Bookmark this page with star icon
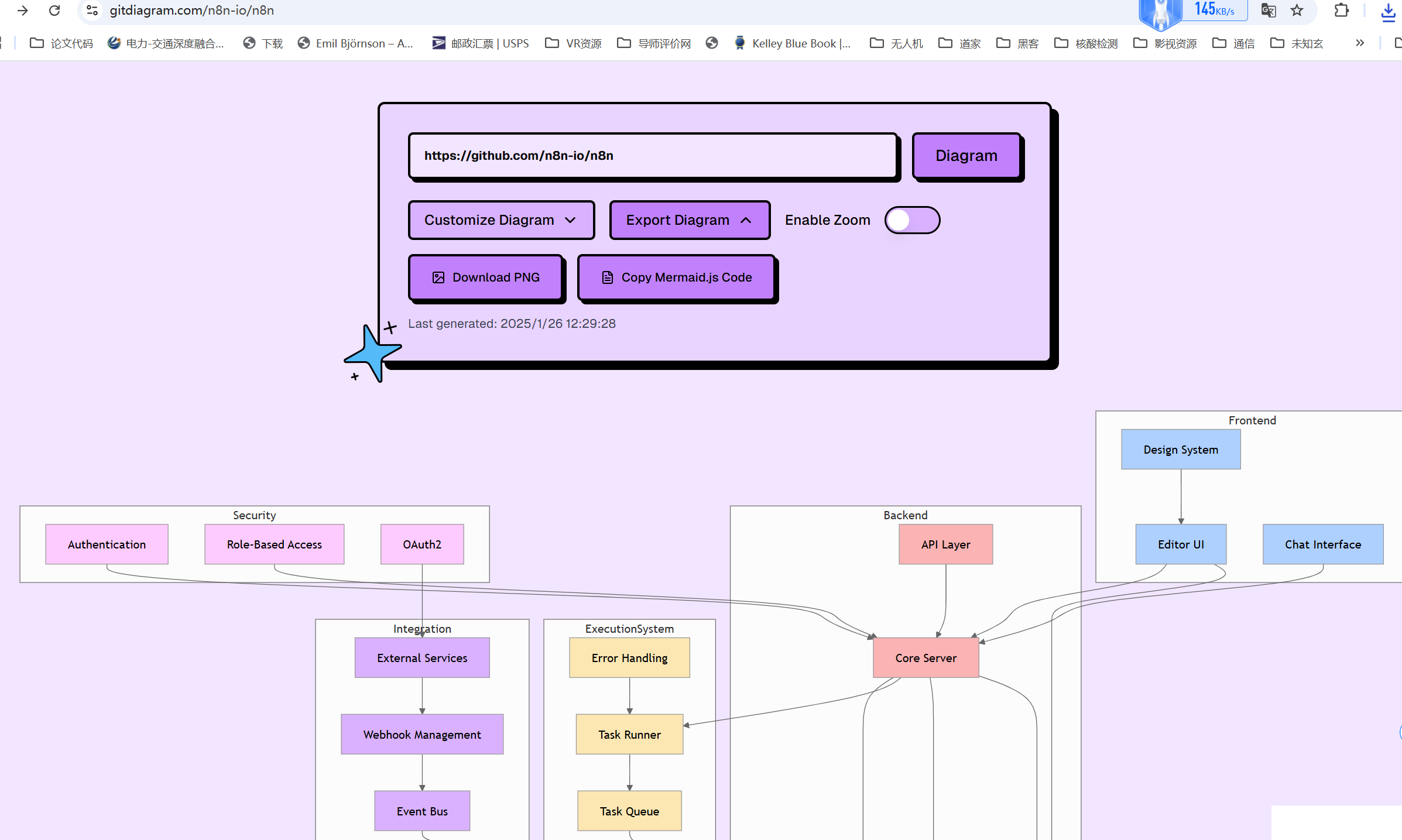The height and width of the screenshot is (840, 1402). [1297, 11]
